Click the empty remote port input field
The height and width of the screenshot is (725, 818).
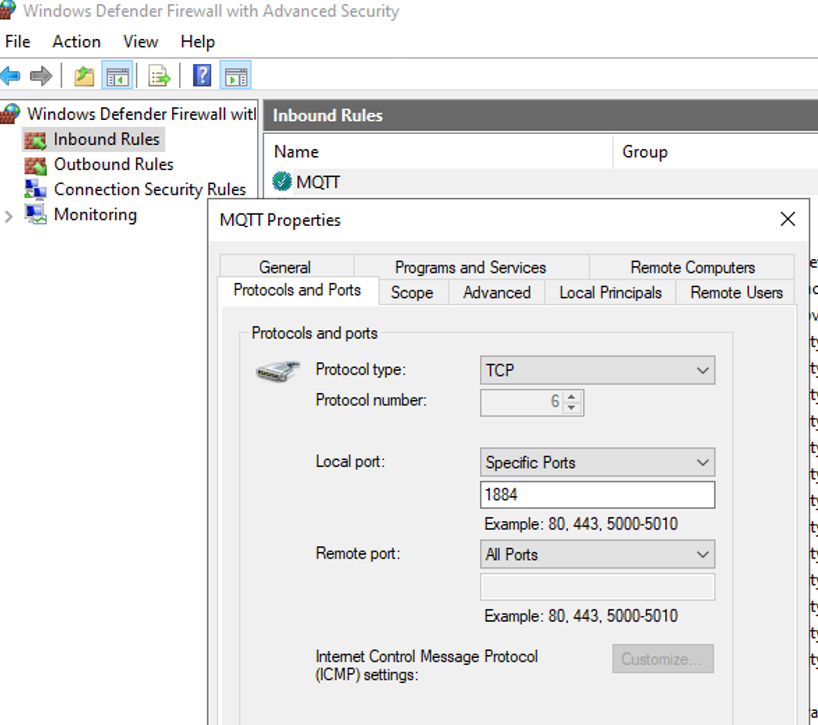597,587
